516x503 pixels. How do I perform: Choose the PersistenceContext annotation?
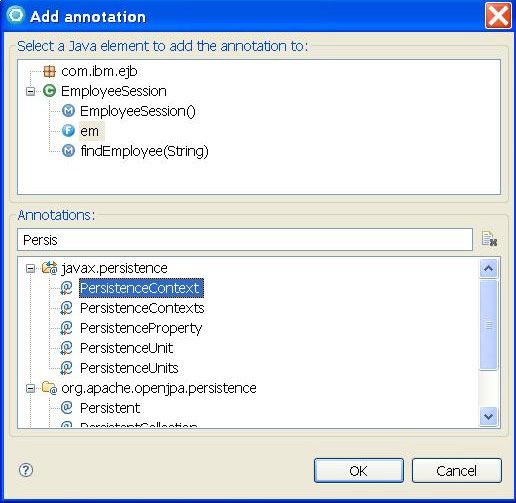(x=141, y=288)
